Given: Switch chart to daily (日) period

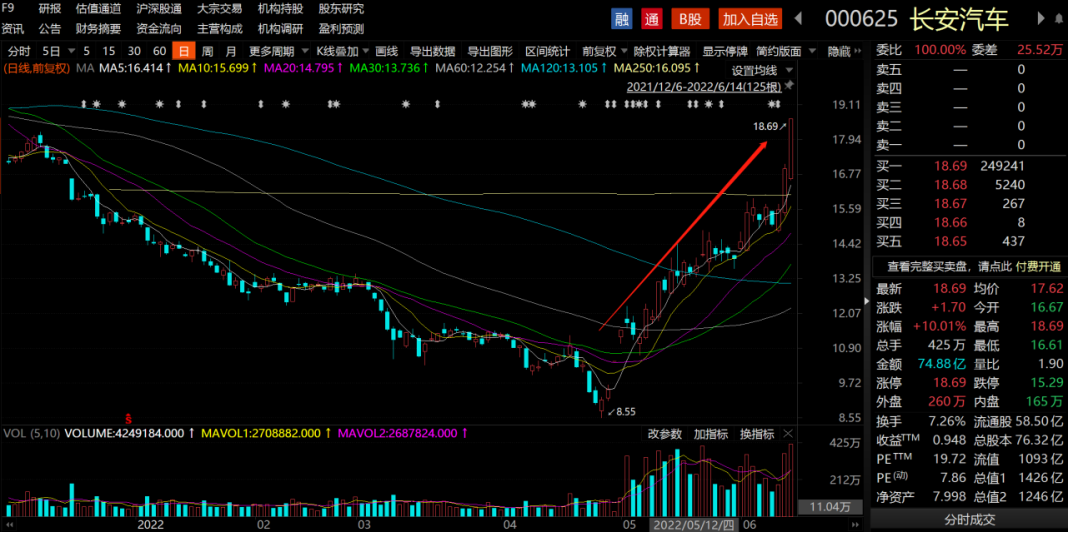Looking at the screenshot, I should pyautogui.click(x=182, y=51).
